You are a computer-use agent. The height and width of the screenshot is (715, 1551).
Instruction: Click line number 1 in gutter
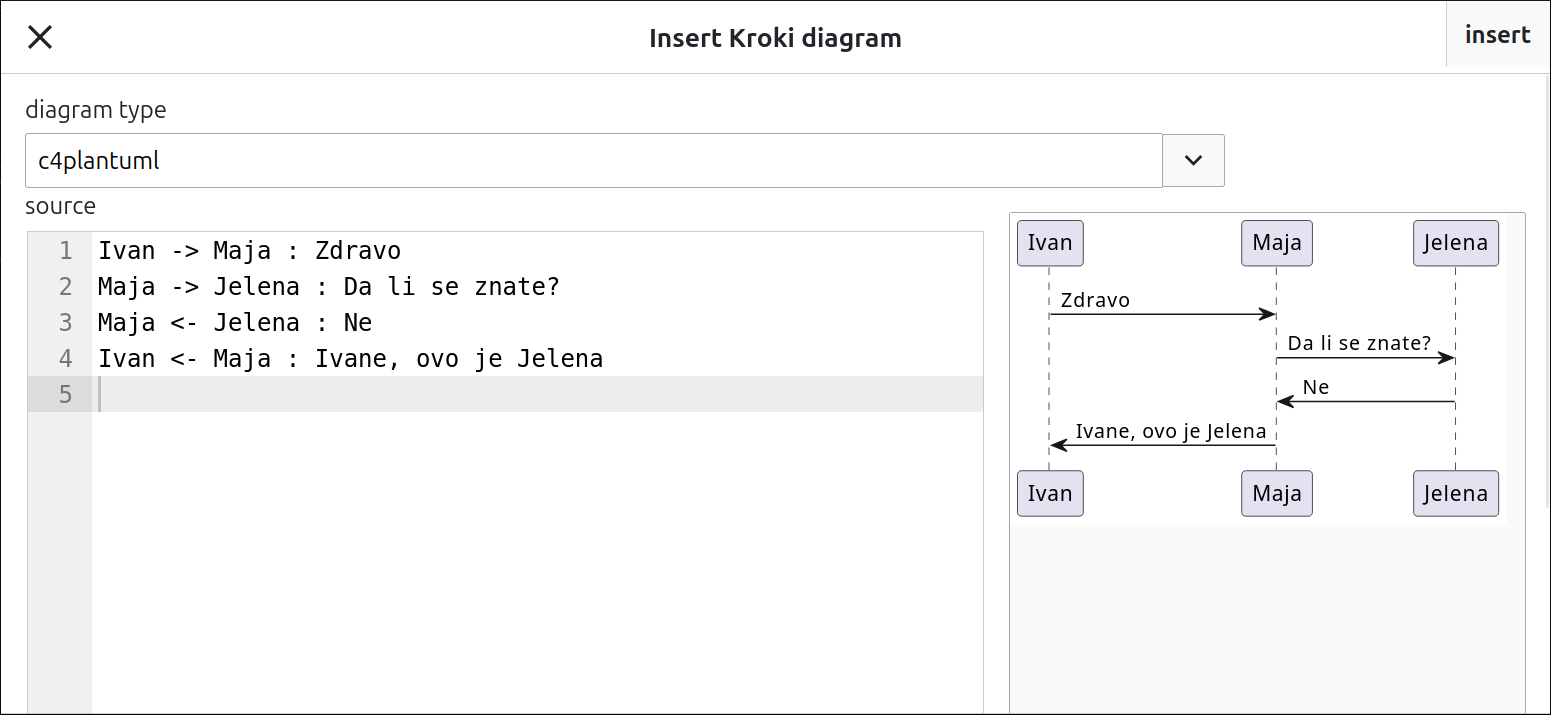point(65,250)
